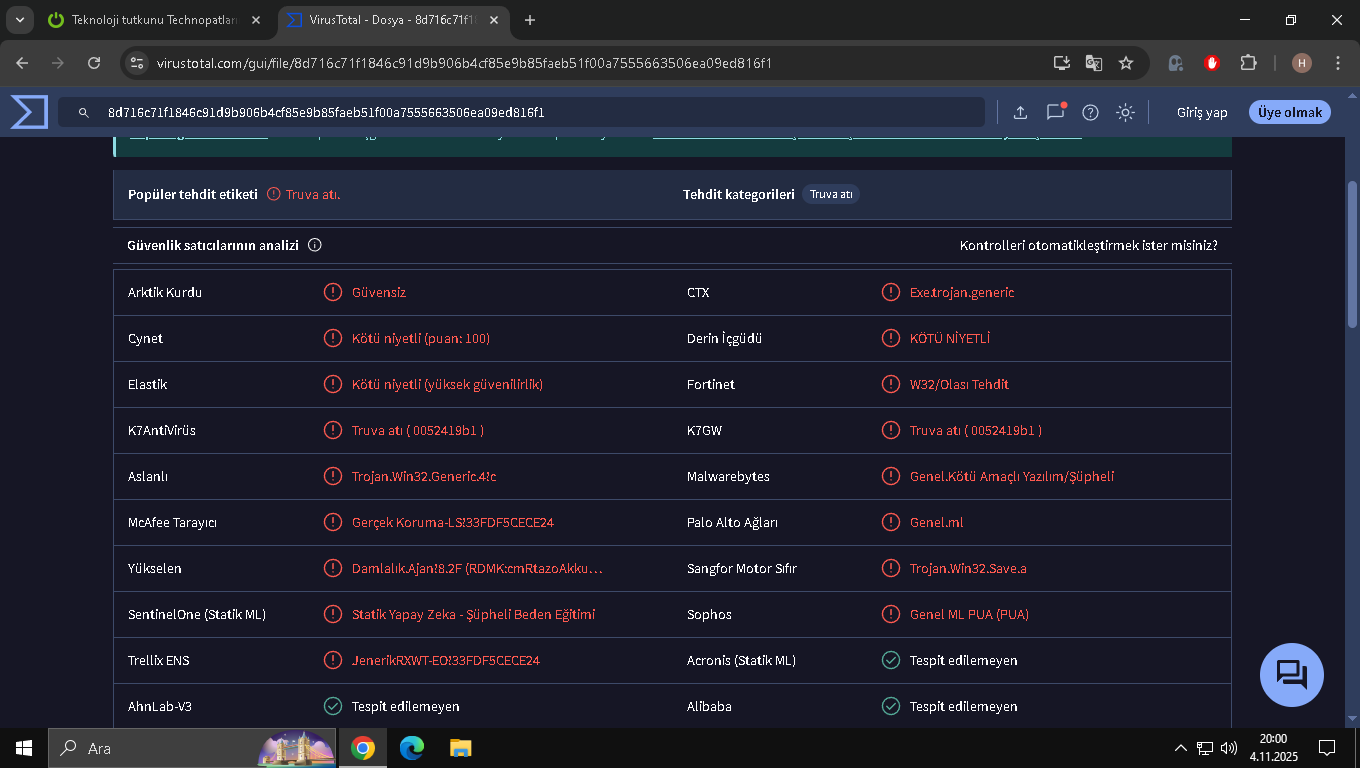Click Tespit edilemeyen for Acronis (Statik ML)
The height and width of the screenshot is (768, 1360).
964,660
